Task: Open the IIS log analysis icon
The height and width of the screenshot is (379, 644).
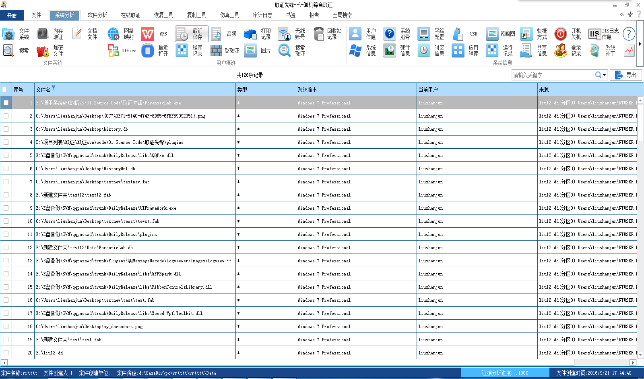Action: pos(594,34)
